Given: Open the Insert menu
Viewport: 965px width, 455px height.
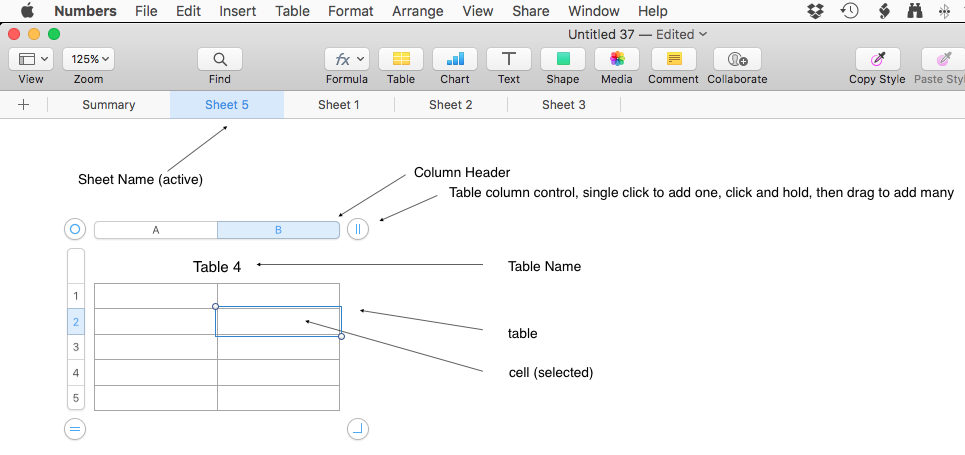Looking at the screenshot, I should pyautogui.click(x=238, y=11).
